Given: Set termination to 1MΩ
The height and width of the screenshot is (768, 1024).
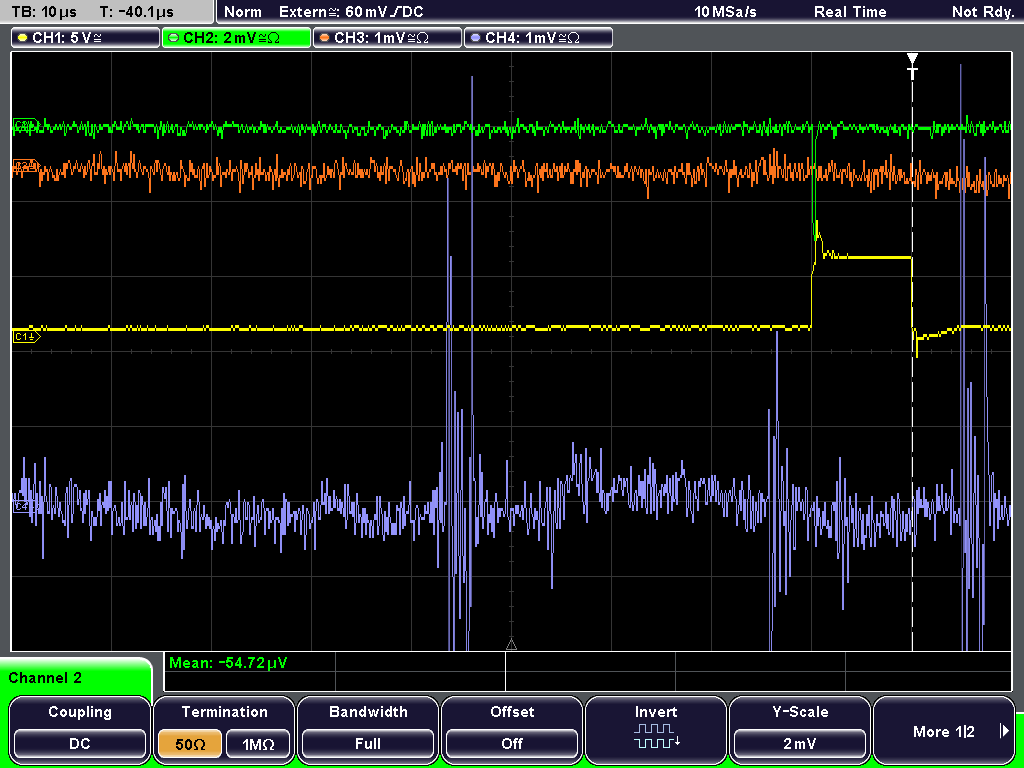Looking at the screenshot, I should (x=258, y=744).
